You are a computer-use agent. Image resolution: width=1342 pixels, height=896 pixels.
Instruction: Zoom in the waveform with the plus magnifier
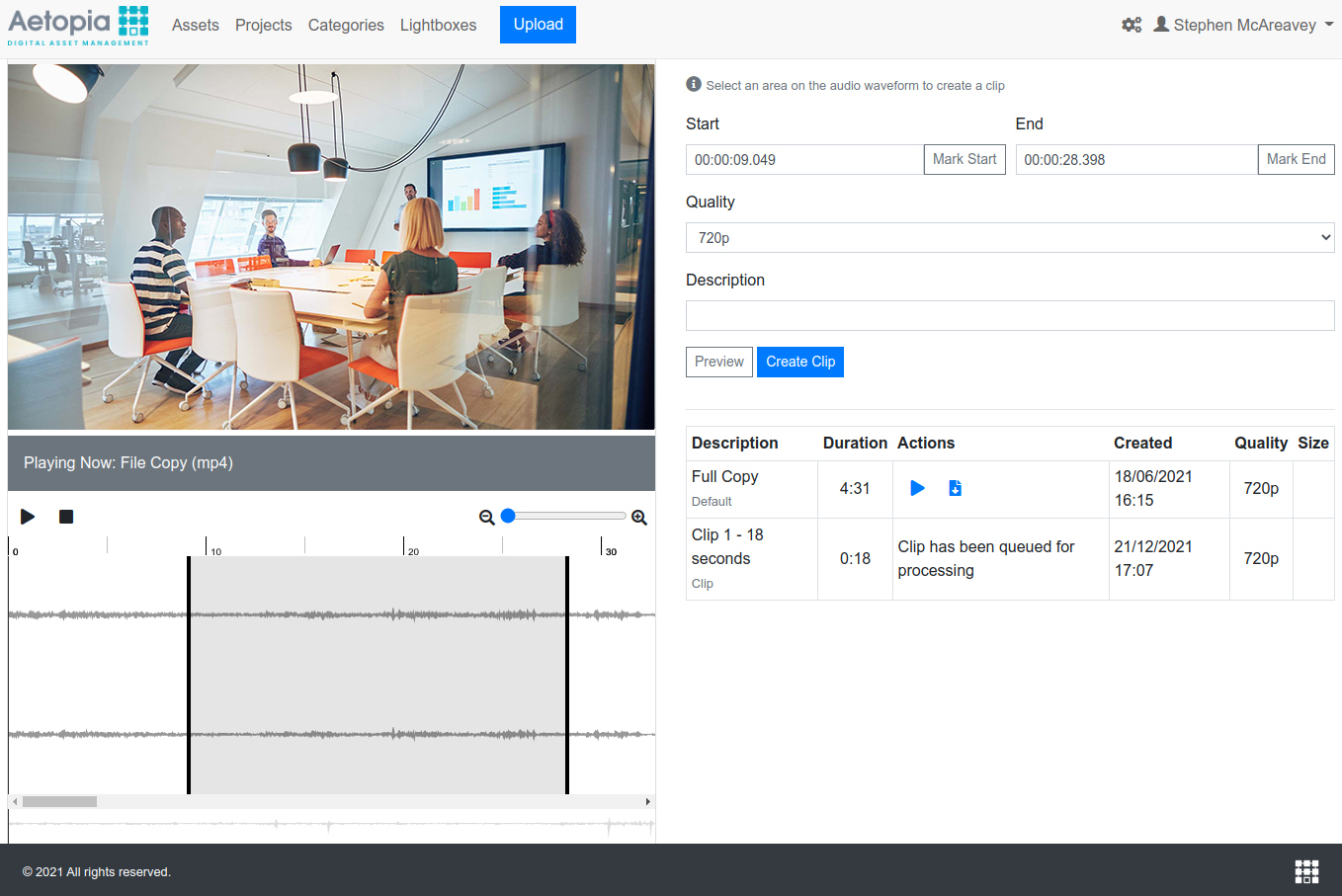click(639, 518)
